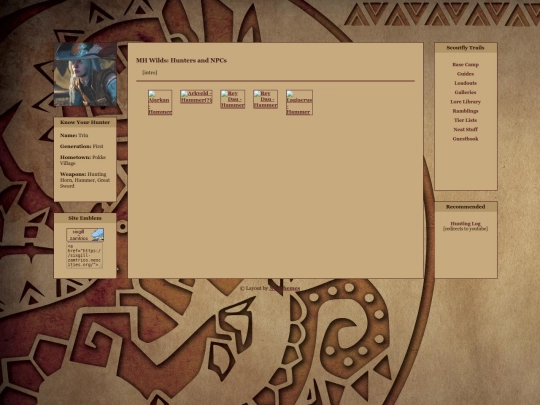Open the Guides section

click(x=465, y=74)
